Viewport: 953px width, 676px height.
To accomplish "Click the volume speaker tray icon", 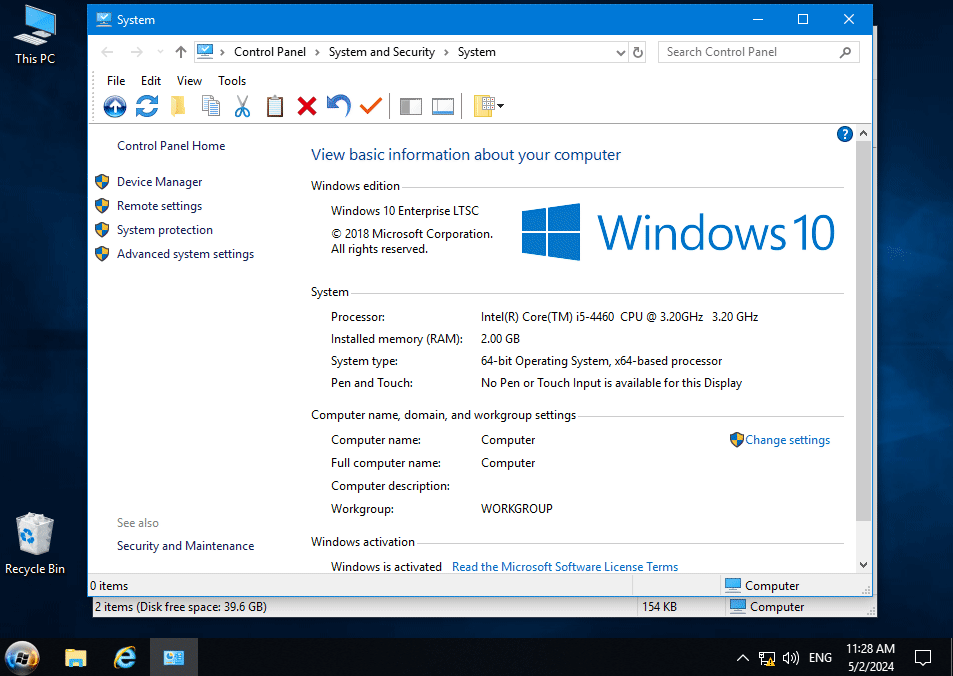I will [x=791, y=658].
